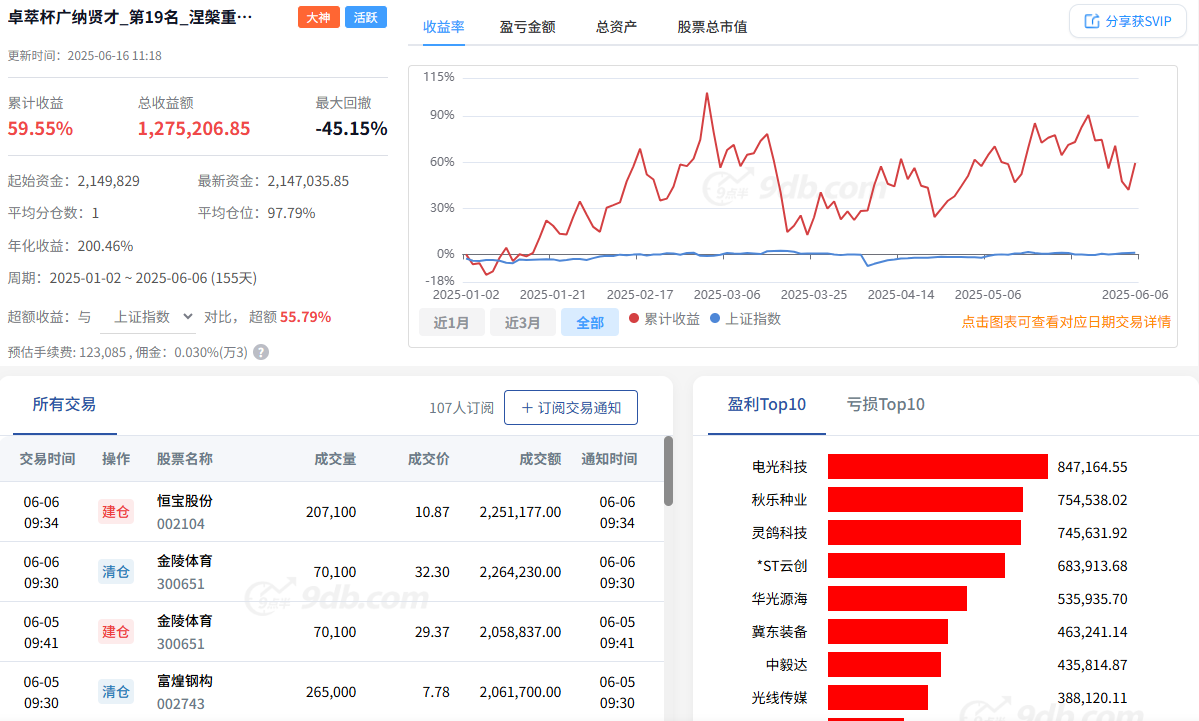Click the help question-mark icon beside commission
This screenshot has height=721, width=1199.
click(x=261, y=352)
